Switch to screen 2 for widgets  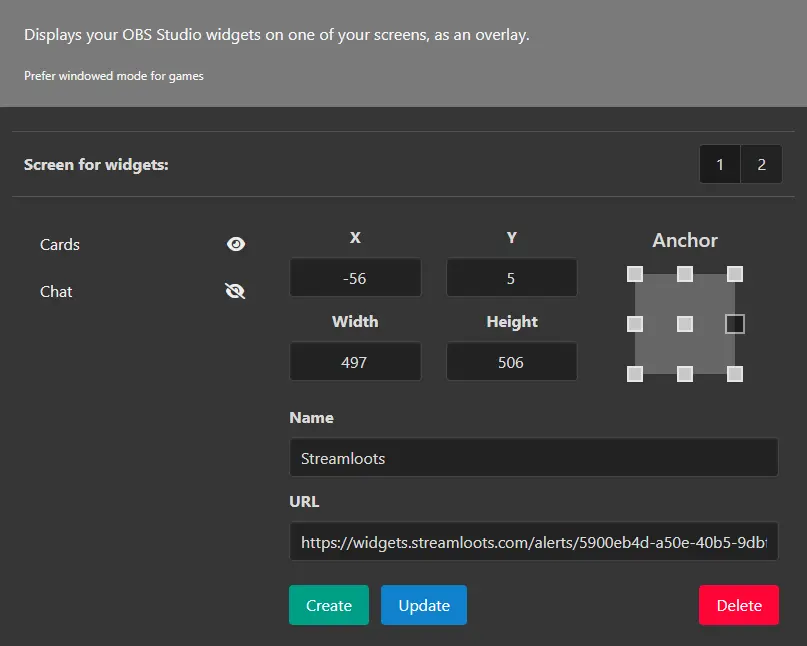click(x=762, y=164)
